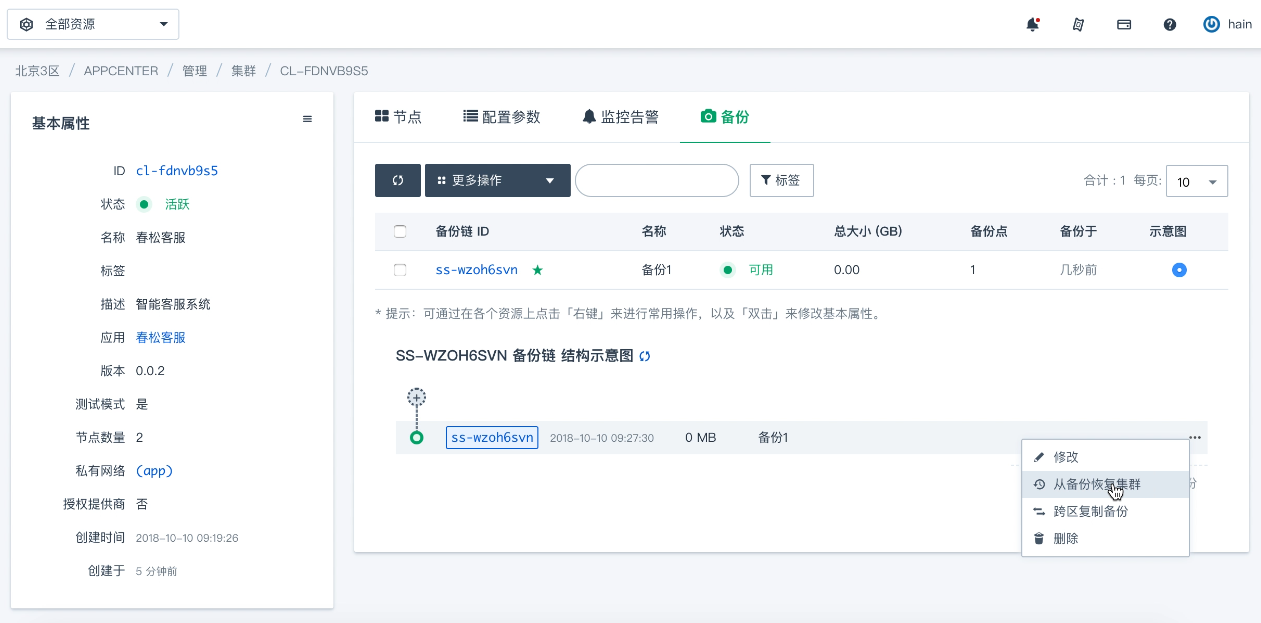Click the 活跃 cluster status text
Viewport: 1261px width, 623px height.
pyautogui.click(x=177, y=204)
